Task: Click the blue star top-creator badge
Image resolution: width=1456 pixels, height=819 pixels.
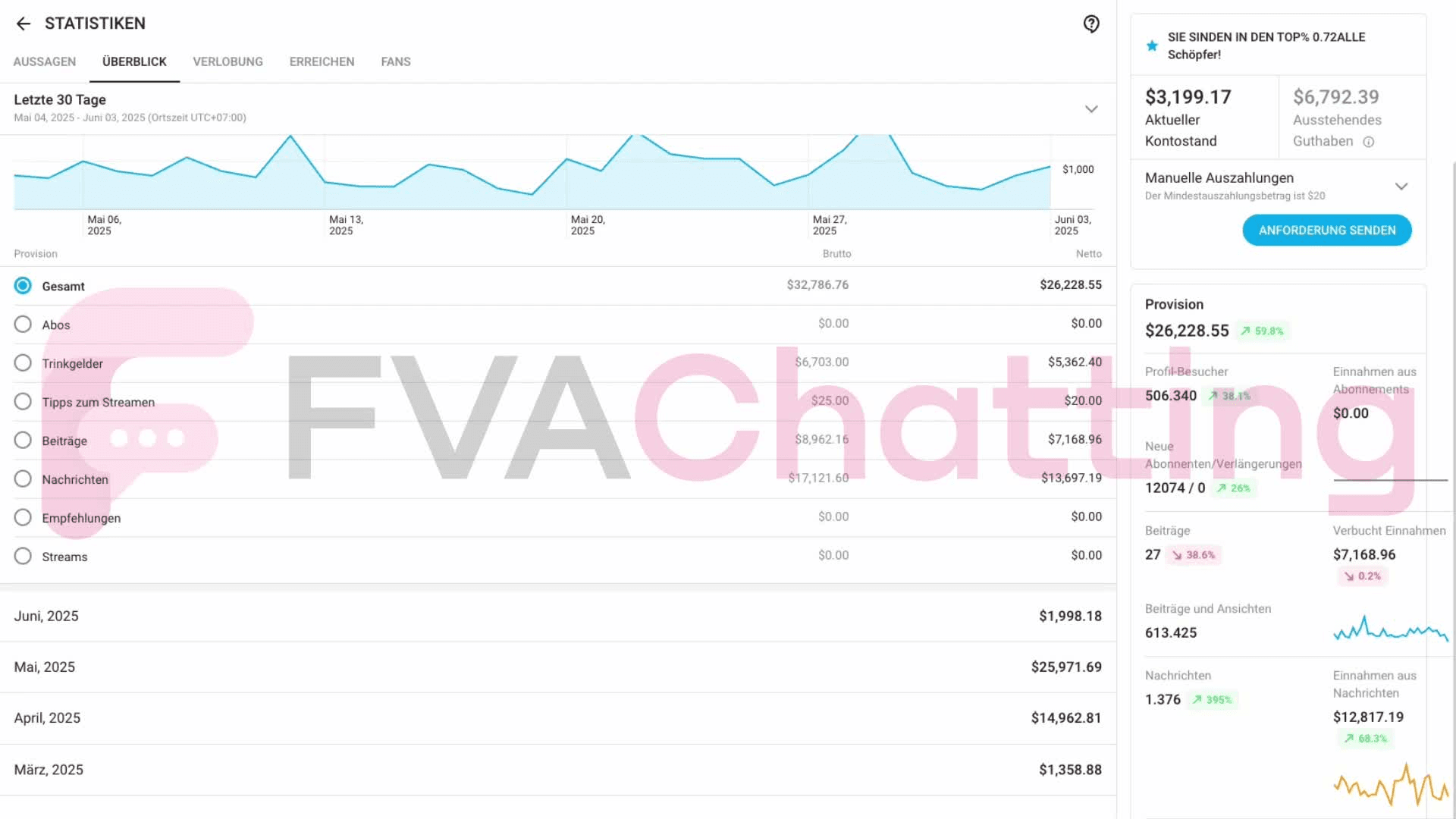Action: [x=1152, y=45]
